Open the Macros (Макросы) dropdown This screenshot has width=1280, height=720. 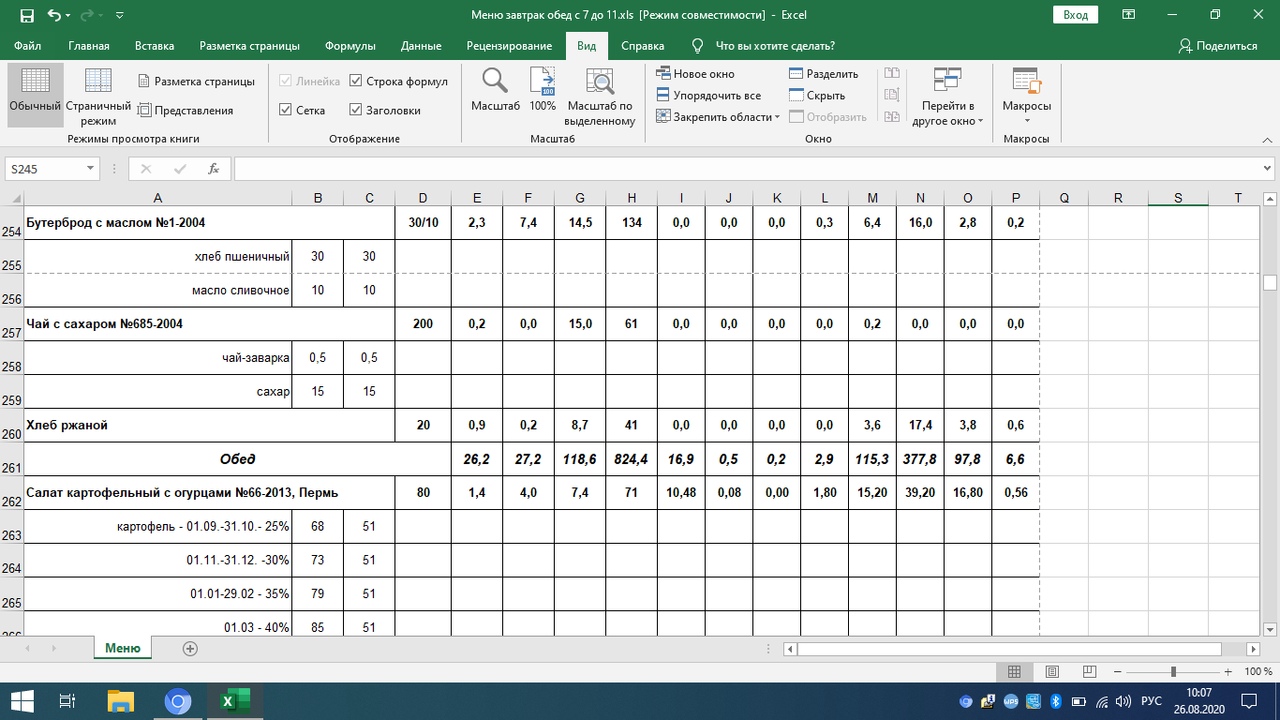1026,98
